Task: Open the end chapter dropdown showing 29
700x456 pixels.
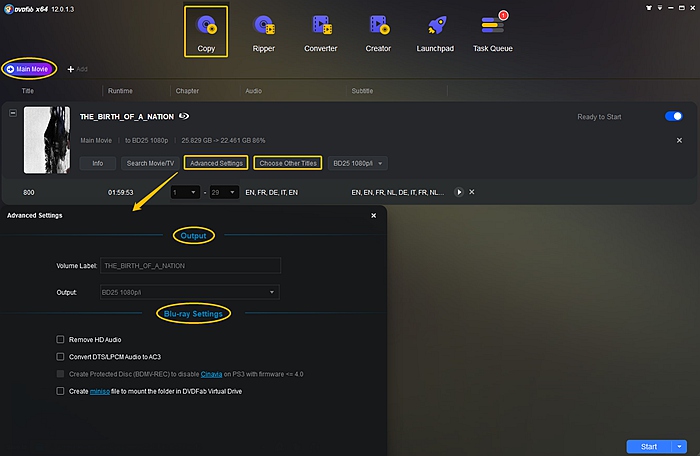Action: coord(224,192)
